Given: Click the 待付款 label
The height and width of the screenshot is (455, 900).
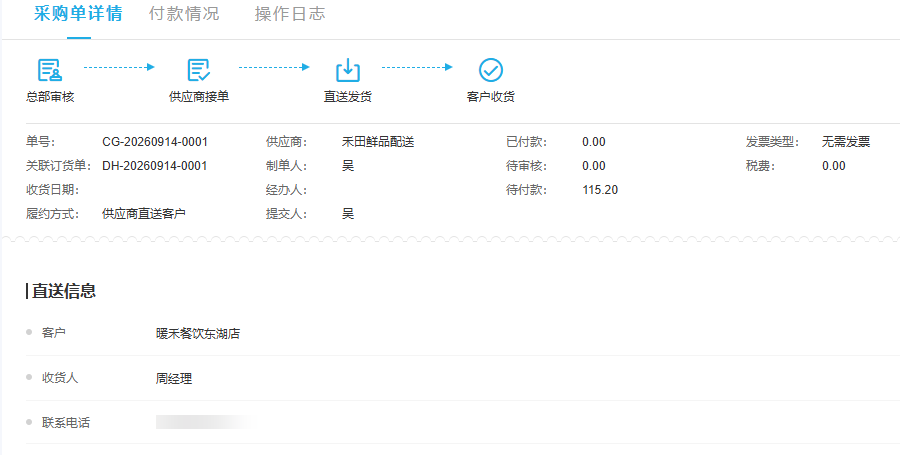Looking at the screenshot, I should (x=526, y=190).
